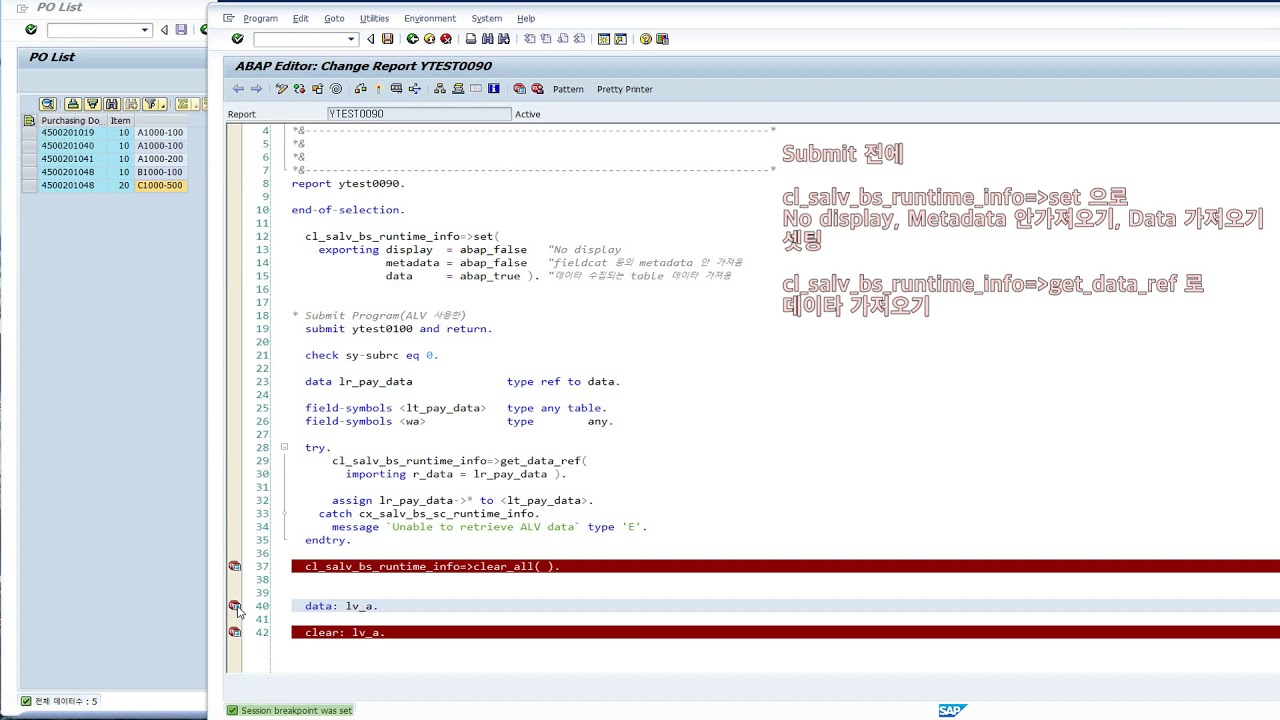Viewport: 1280px width, 720px height.
Task: Navigate forward with blue right arrow
Action: (256, 89)
